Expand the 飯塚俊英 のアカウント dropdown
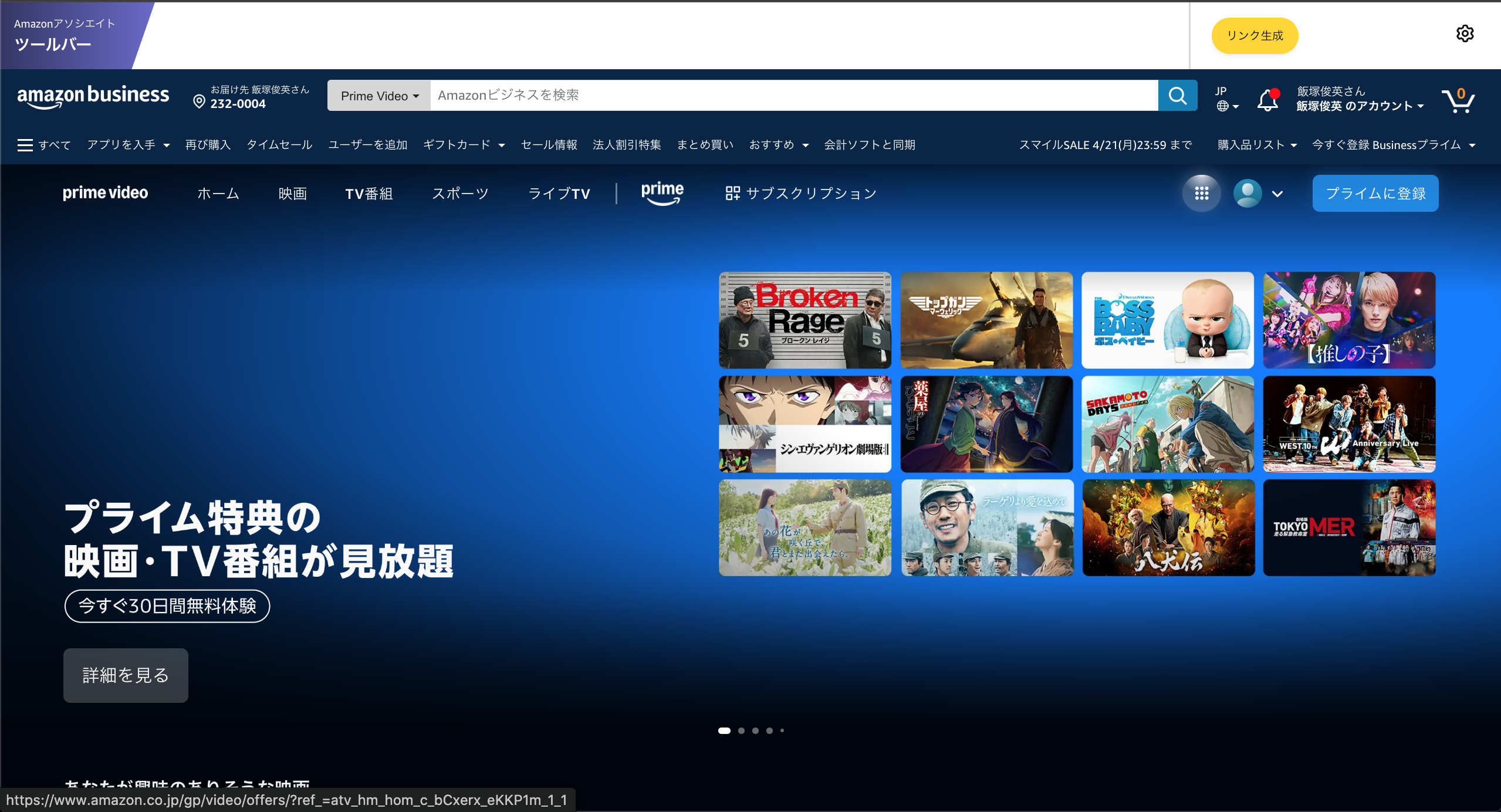The width and height of the screenshot is (1501, 812). pyautogui.click(x=1360, y=106)
